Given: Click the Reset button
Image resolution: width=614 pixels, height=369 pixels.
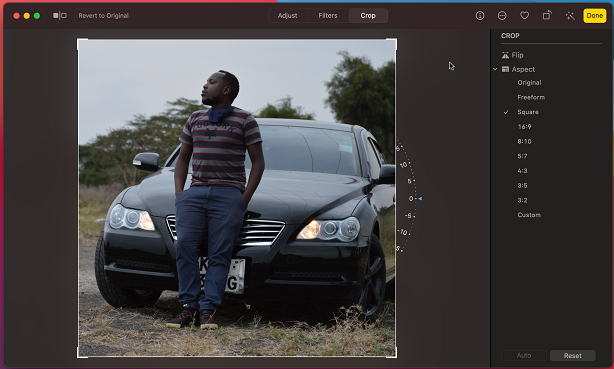Looking at the screenshot, I should click(x=572, y=356).
